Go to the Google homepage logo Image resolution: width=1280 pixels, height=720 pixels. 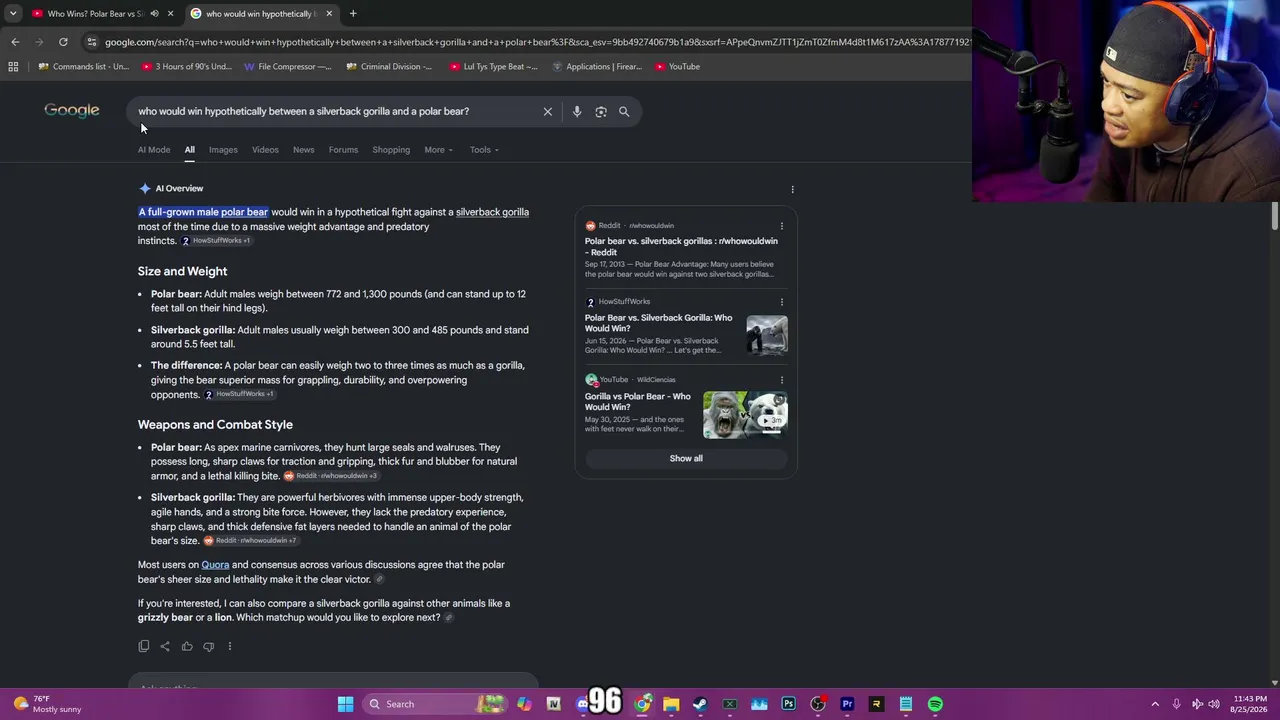pos(72,110)
